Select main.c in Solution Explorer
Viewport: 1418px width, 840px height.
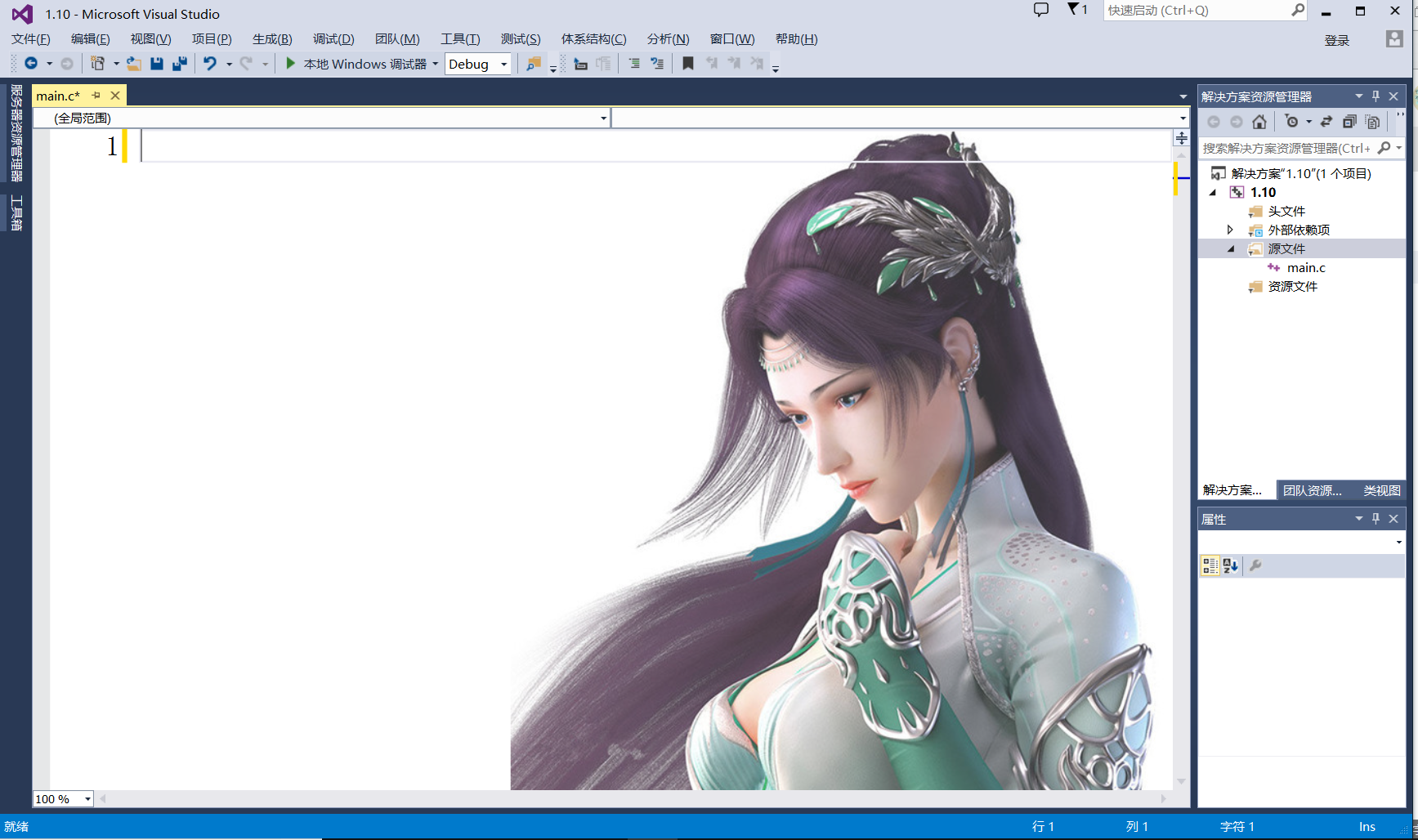point(1306,267)
